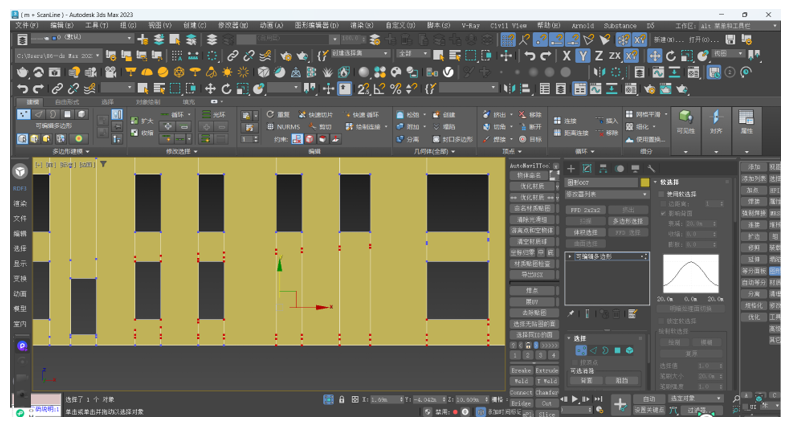
Task: Open the Civil View menu
Action: pos(508,26)
